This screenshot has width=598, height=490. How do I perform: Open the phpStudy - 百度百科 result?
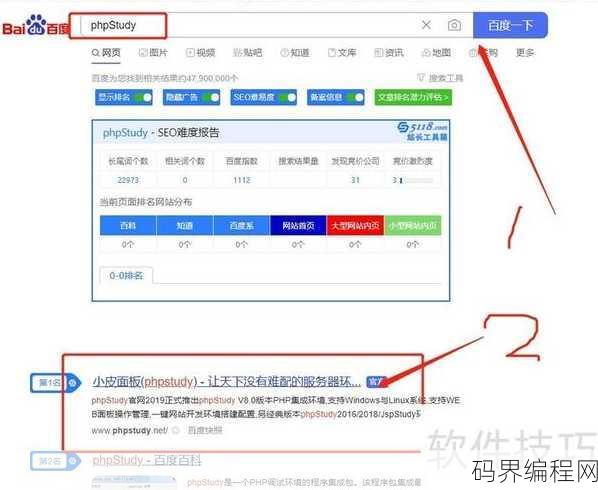tap(147, 460)
